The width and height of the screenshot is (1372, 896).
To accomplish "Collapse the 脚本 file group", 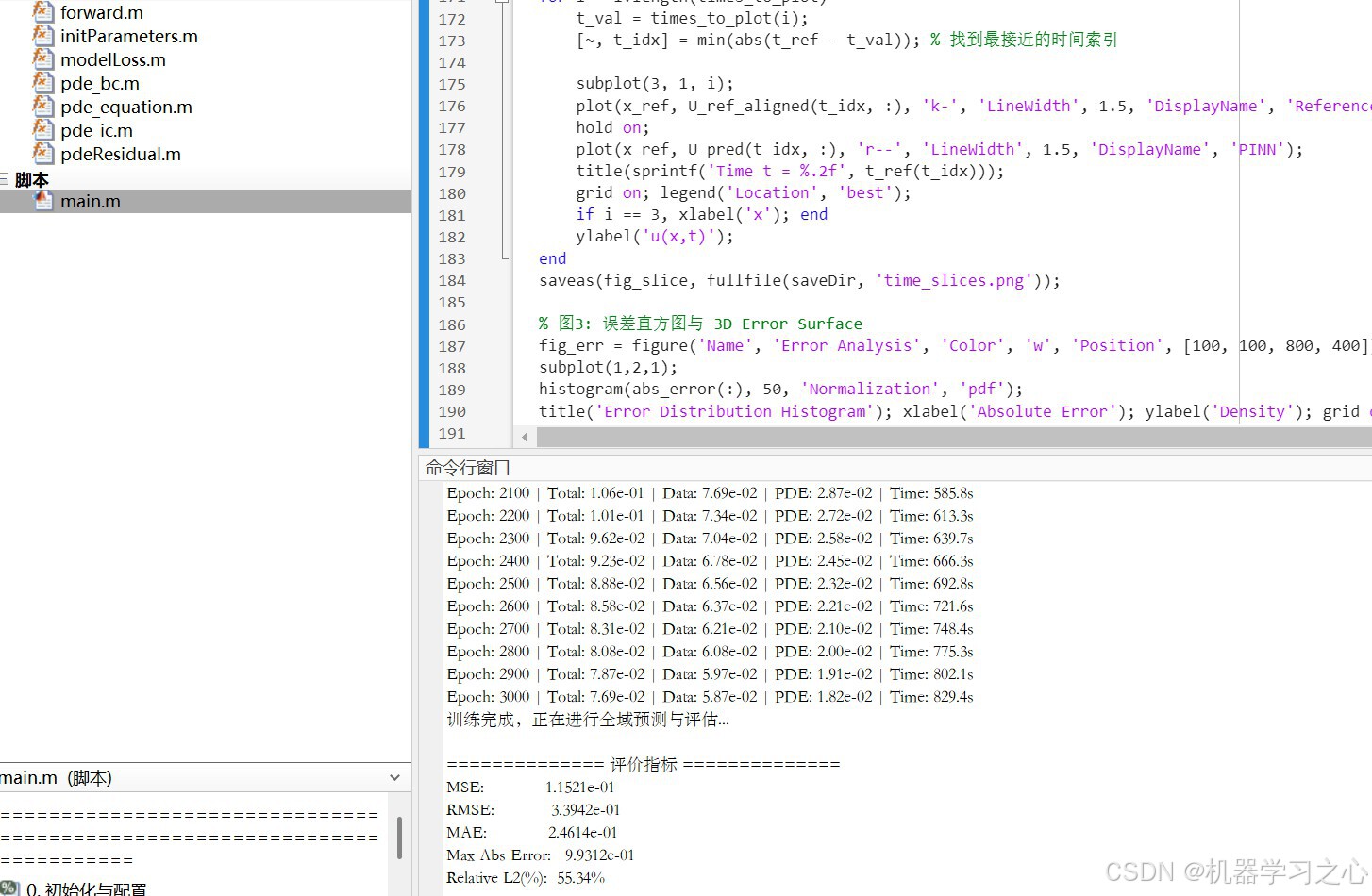I will pos(4,178).
